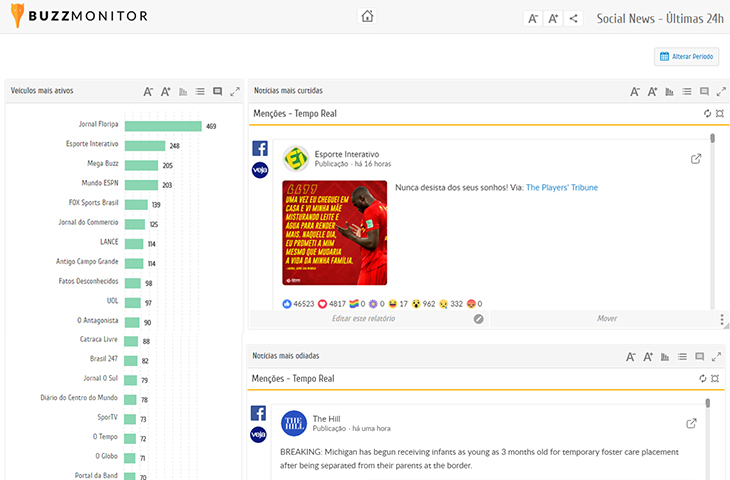Click the share icon in top header
This screenshot has width=730, height=480.
click(x=574, y=18)
